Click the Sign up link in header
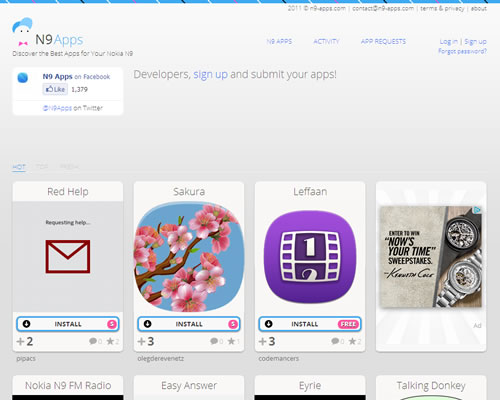This screenshot has width=500, height=400. 475,42
